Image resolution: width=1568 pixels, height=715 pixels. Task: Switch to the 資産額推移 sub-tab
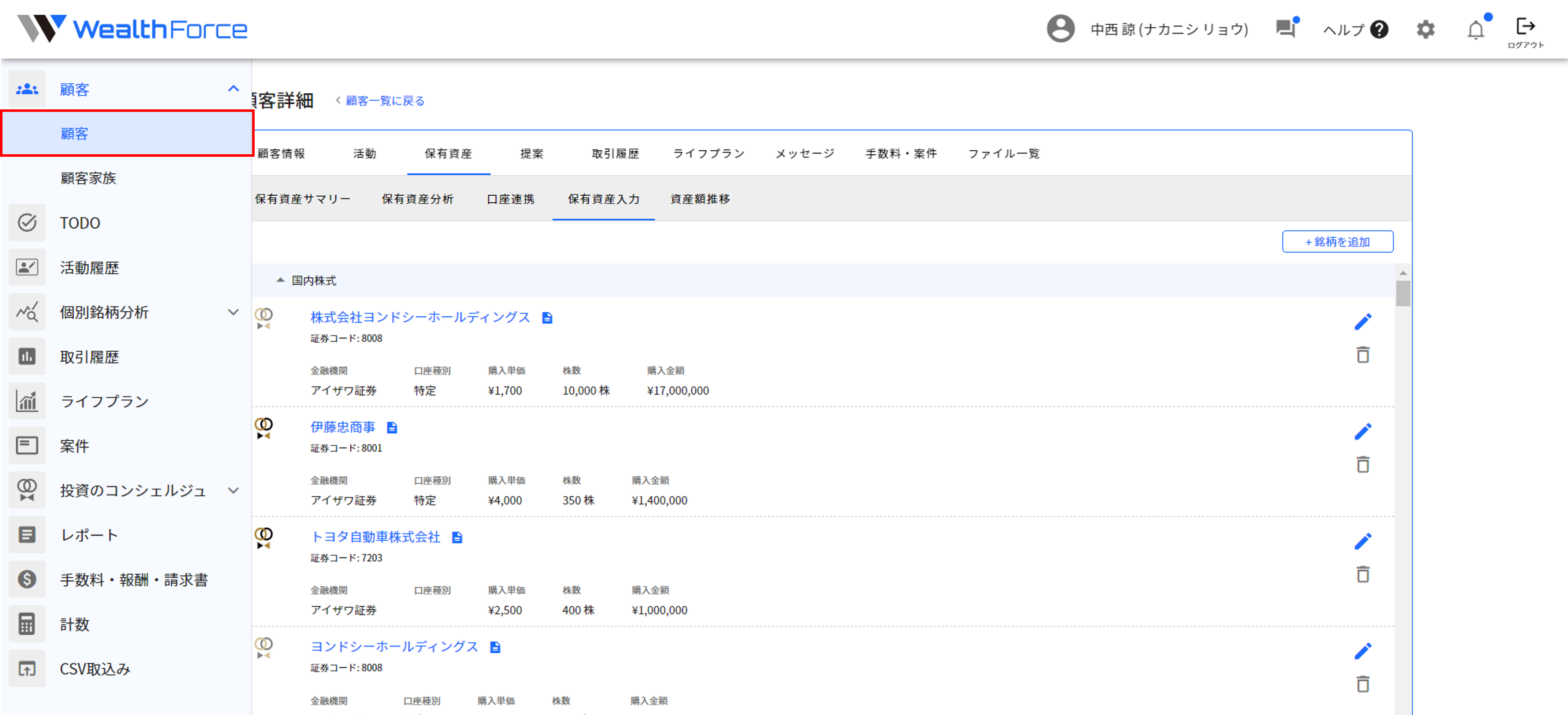tap(700, 199)
